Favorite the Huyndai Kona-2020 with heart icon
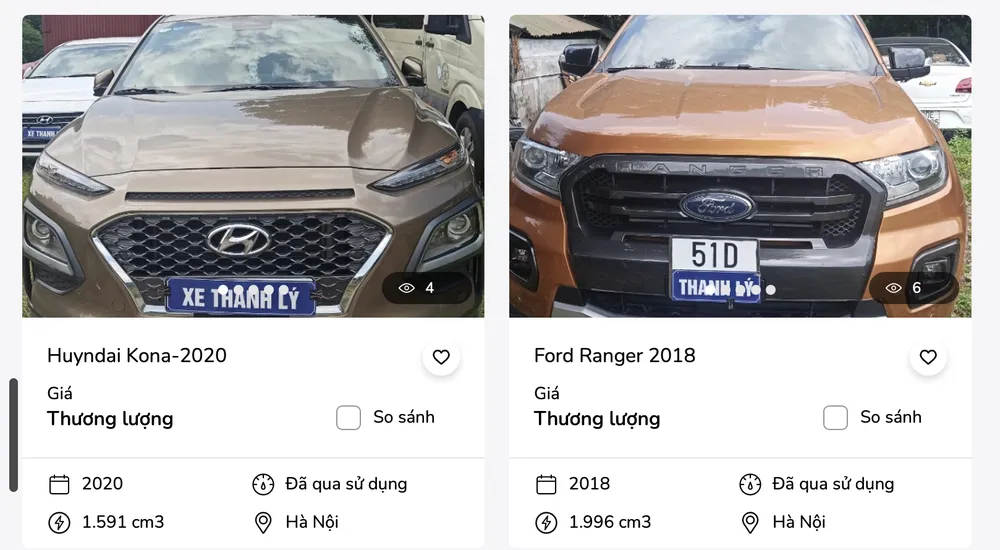Screen dimensions: 1000x550 tap(441, 357)
